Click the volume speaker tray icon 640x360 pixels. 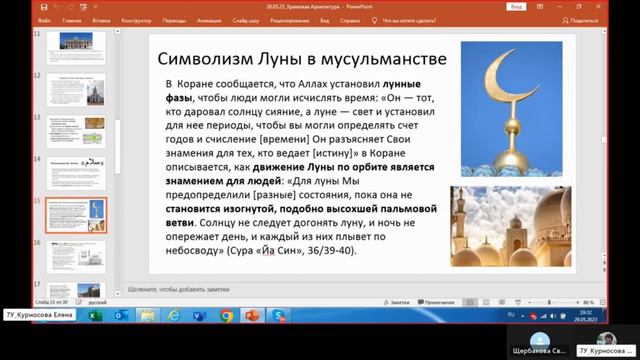(553, 316)
